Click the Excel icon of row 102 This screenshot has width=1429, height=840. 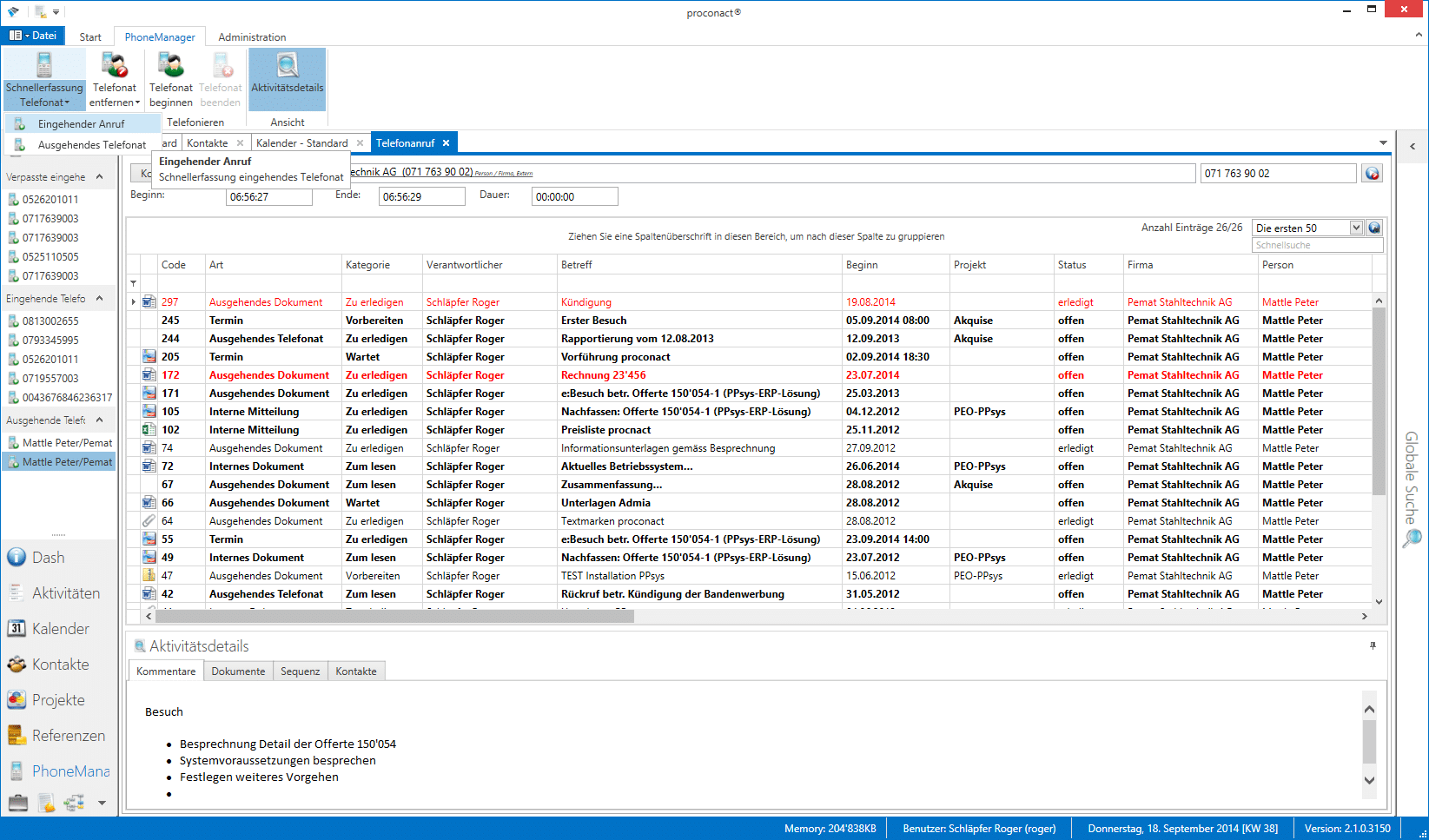tap(149, 430)
